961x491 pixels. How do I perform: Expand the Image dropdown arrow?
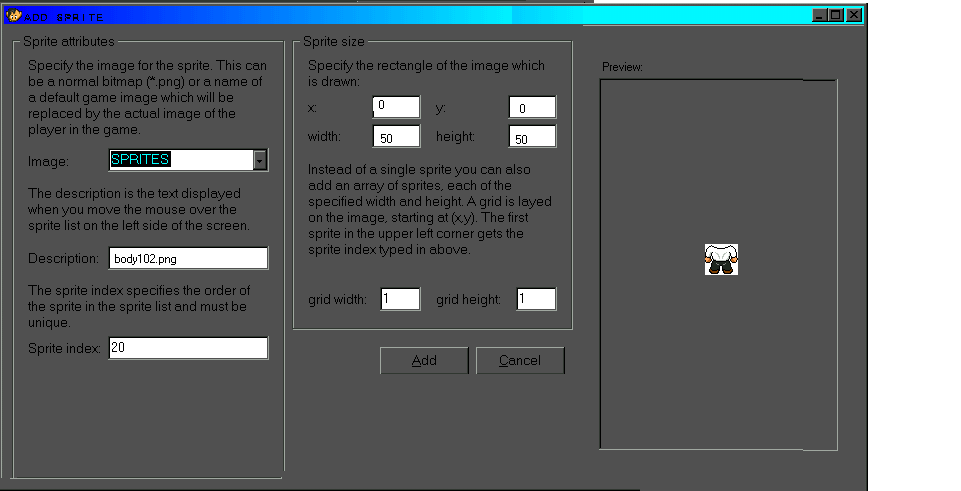coord(260,160)
